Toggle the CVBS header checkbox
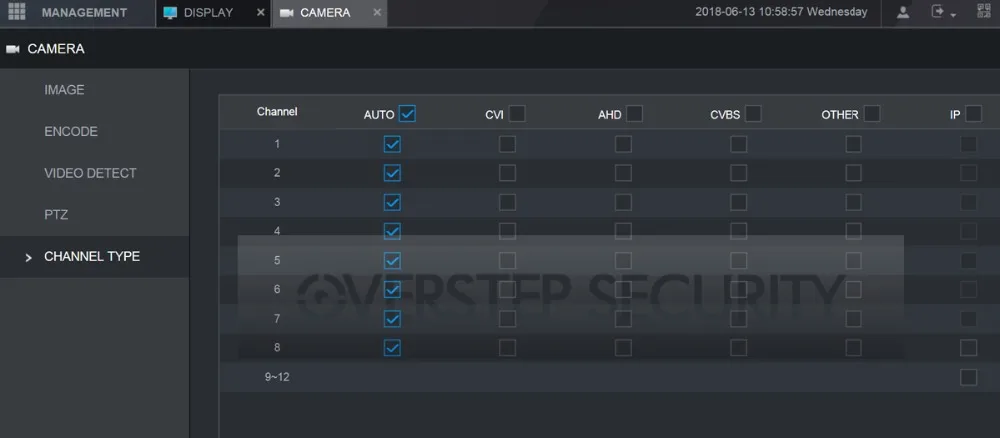Screen dimensions: 1000x438 [753, 114]
